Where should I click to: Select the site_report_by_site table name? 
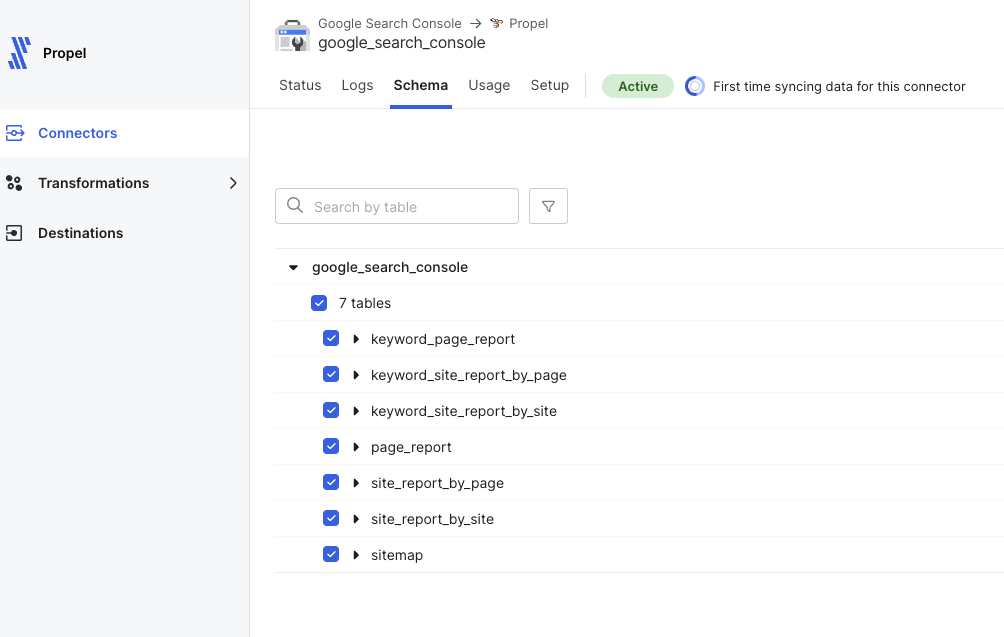pyautogui.click(x=432, y=519)
